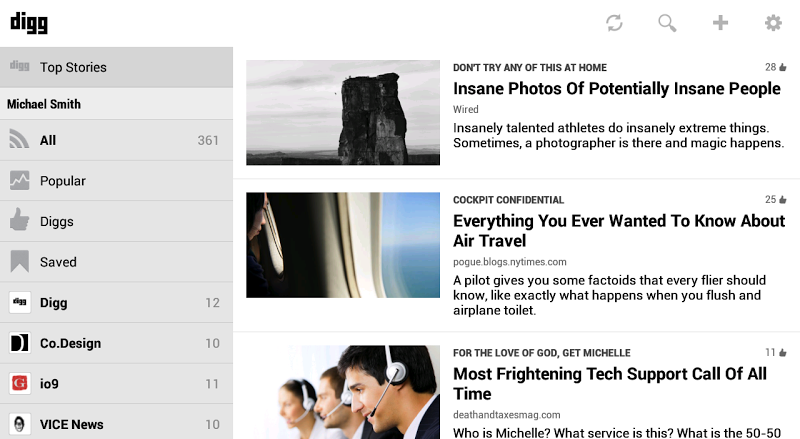This screenshot has width=800, height=439.
Task: Digg the Air Travel story thumbs-up
Action: point(782,200)
